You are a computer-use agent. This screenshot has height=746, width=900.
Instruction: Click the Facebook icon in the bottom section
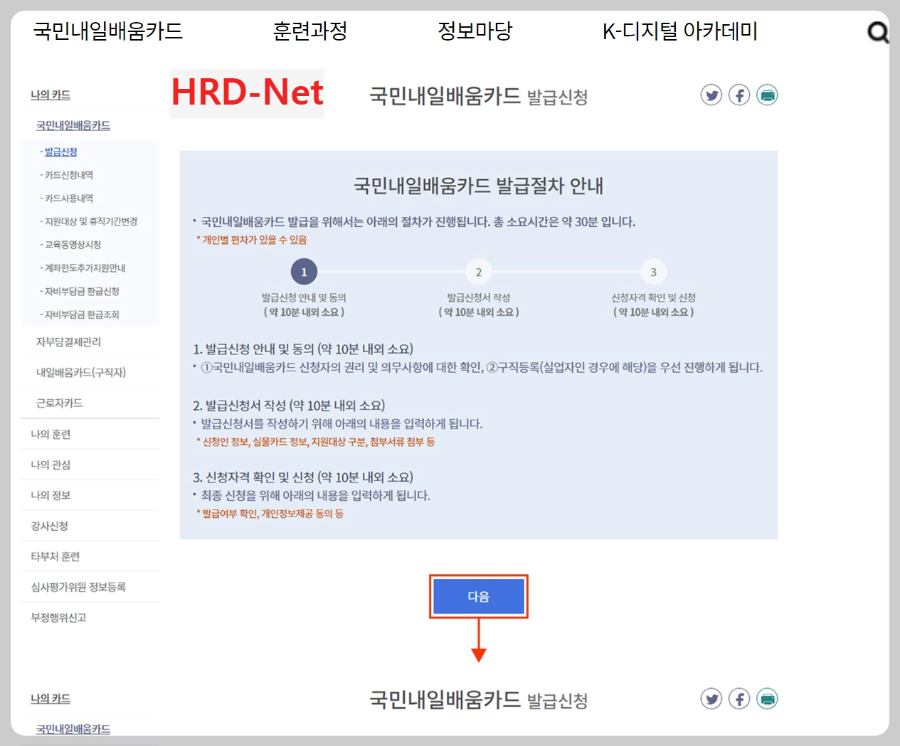click(739, 699)
